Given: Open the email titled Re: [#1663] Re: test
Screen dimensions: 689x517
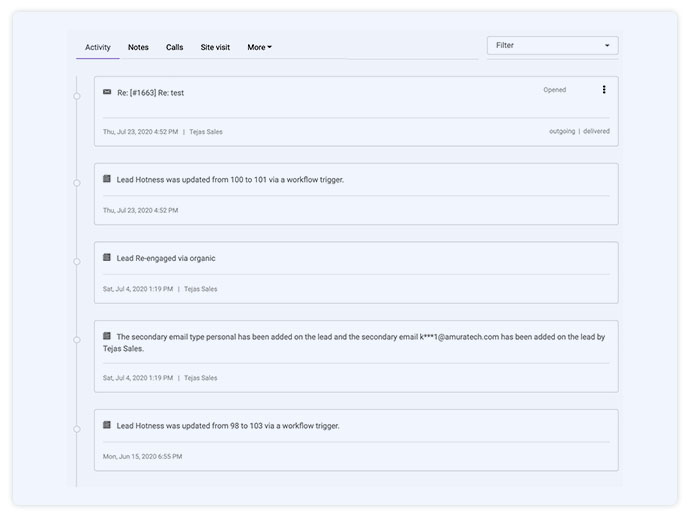Looking at the screenshot, I should [x=150, y=93].
